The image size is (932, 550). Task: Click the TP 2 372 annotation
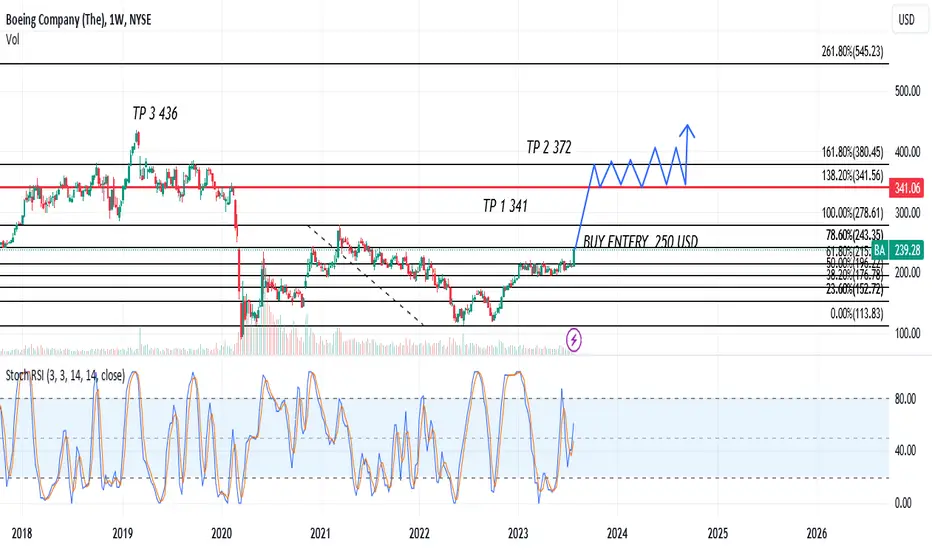click(549, 147)
